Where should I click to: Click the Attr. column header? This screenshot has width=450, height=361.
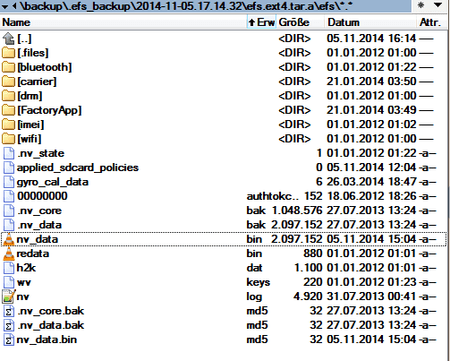click(x=432, y=22)
